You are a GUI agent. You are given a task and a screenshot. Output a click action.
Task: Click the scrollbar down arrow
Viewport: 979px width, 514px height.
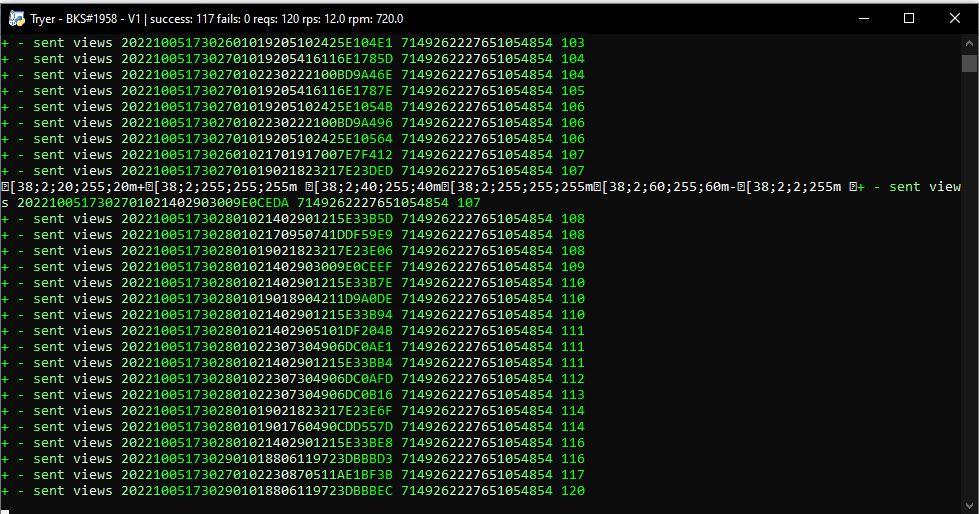tap(969, 506)
